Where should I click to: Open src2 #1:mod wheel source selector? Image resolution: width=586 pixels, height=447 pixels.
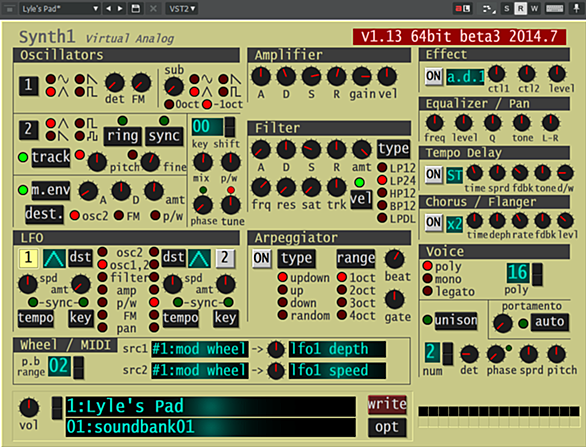coord(200,370)
